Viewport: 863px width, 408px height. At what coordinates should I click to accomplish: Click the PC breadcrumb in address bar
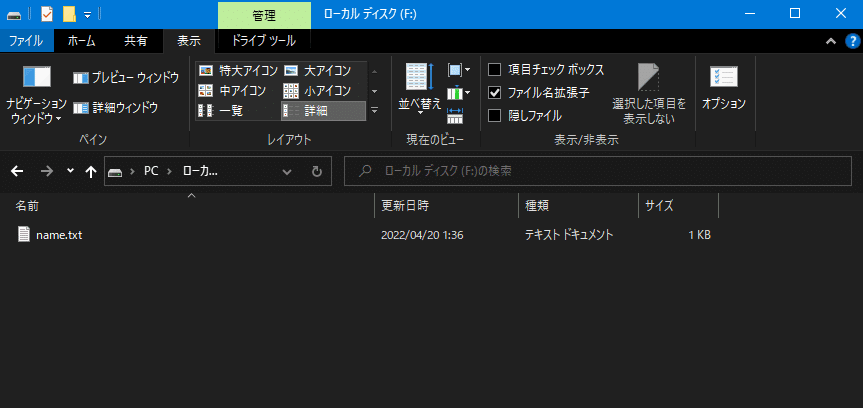(151, 171)
